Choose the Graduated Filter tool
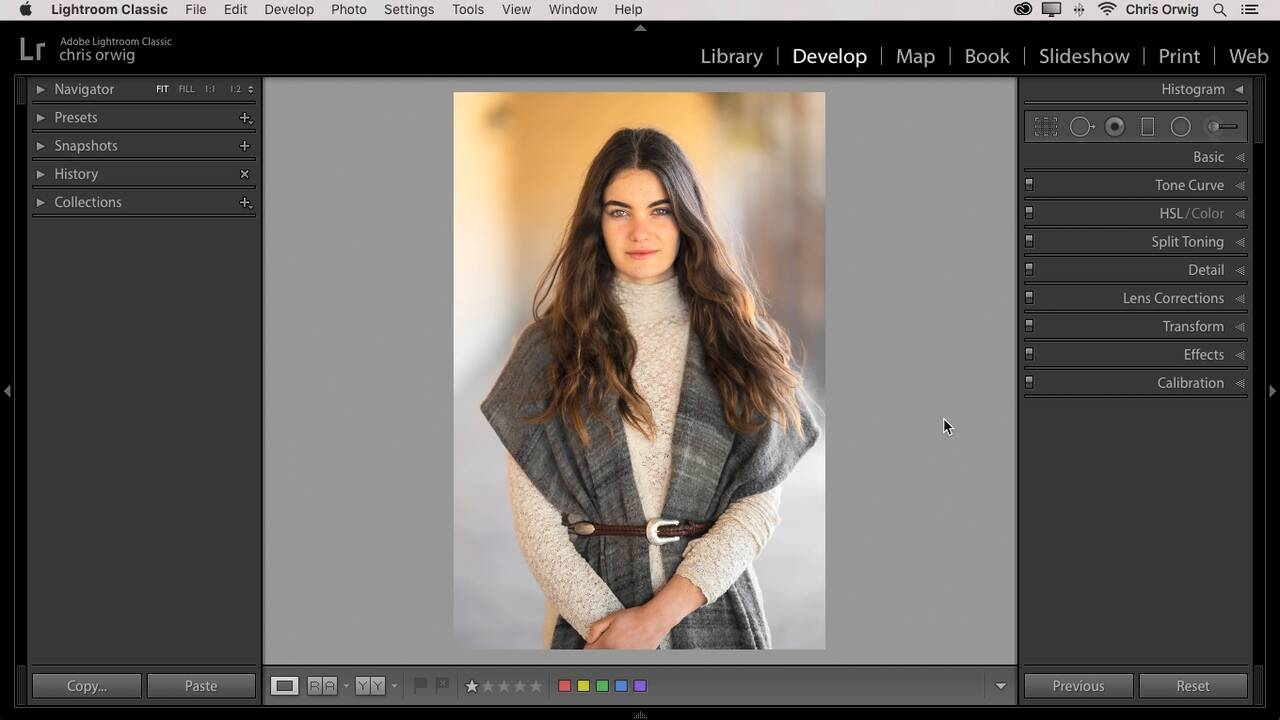The width and height of the screenshot is (1280, 720). coord(1148,127)
